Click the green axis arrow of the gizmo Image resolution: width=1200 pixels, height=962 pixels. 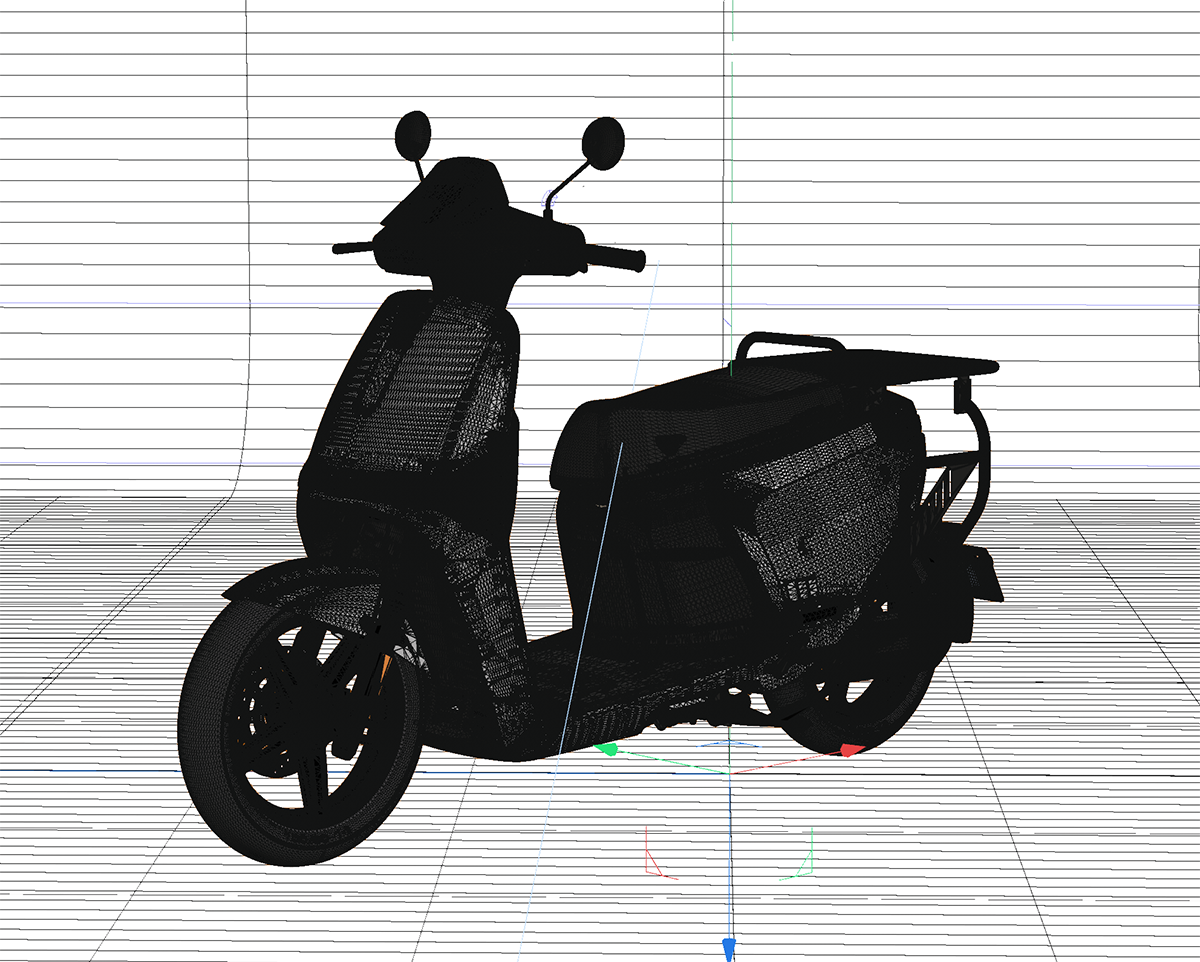(x=606, y=748)
